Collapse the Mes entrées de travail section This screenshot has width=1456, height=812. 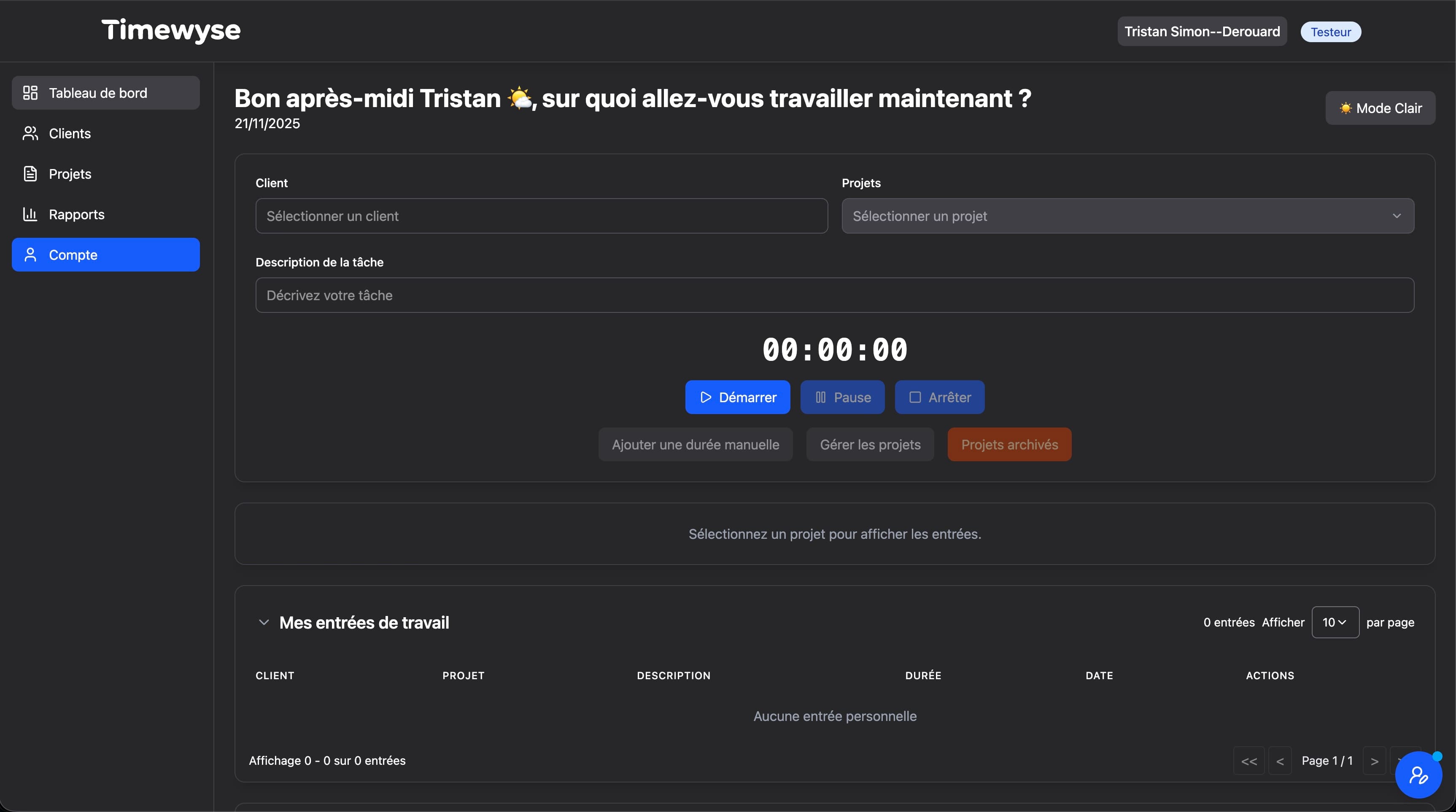click(x=264, y=622)
